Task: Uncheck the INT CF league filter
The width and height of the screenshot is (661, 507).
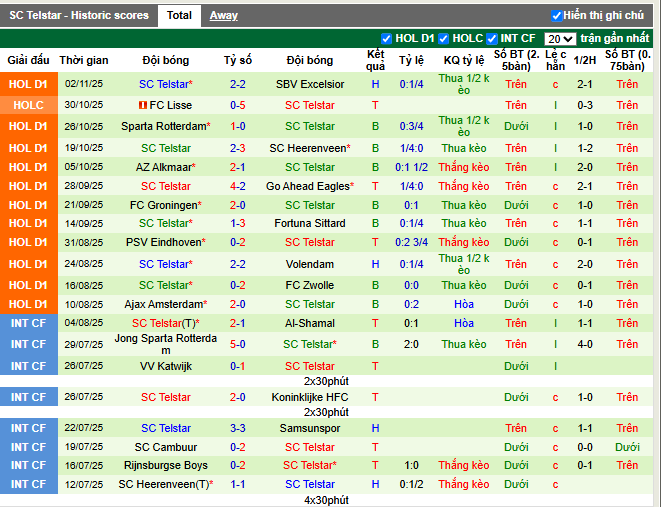Action: [492, 39]
